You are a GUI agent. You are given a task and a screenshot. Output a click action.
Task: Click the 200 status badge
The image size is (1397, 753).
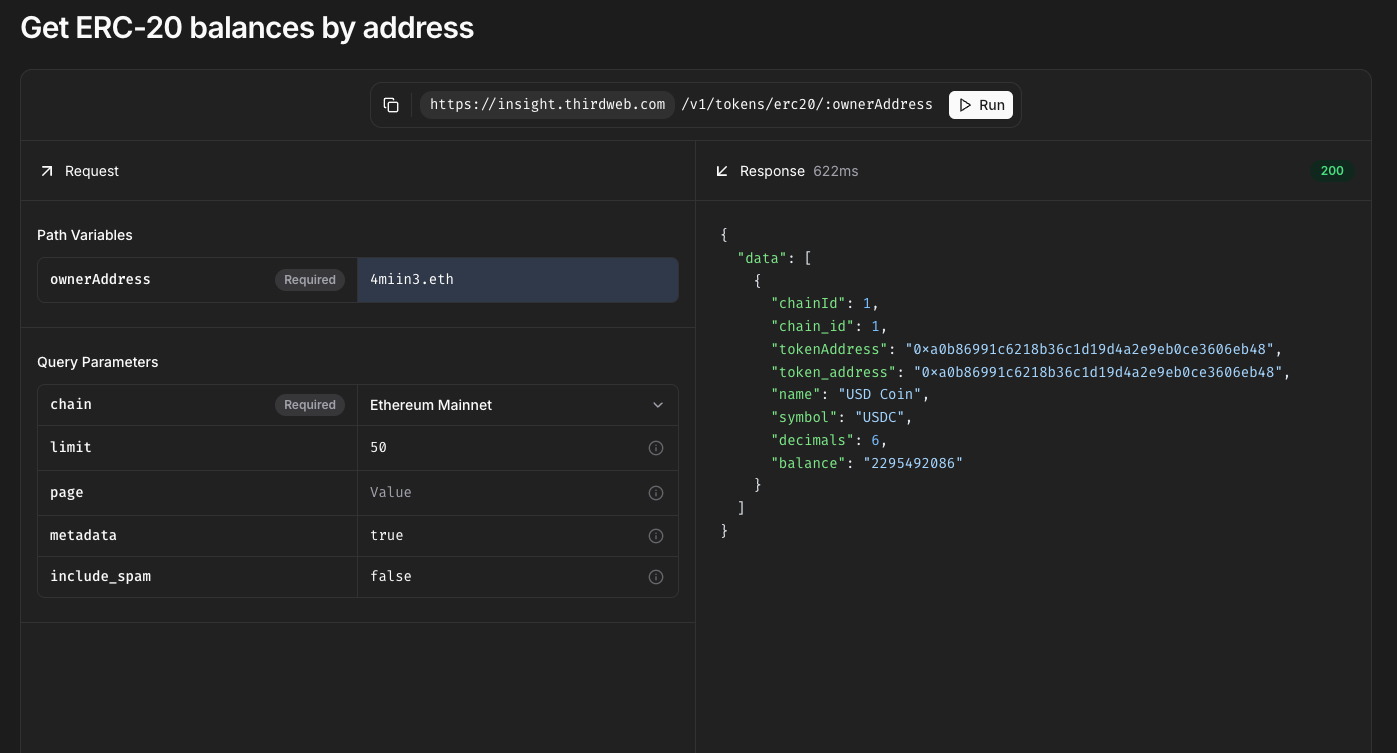click(x=1332, y=171)
